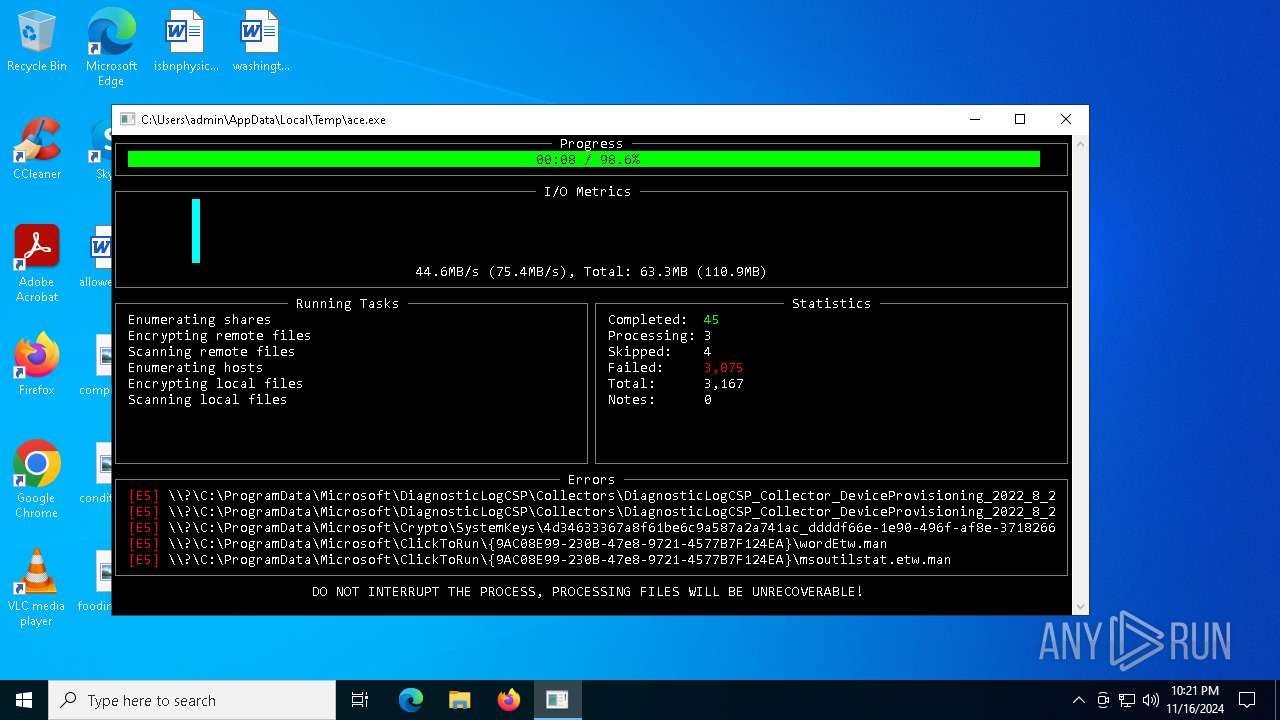Click the ace.exe console title bar icon

click(x=127, y=119)
